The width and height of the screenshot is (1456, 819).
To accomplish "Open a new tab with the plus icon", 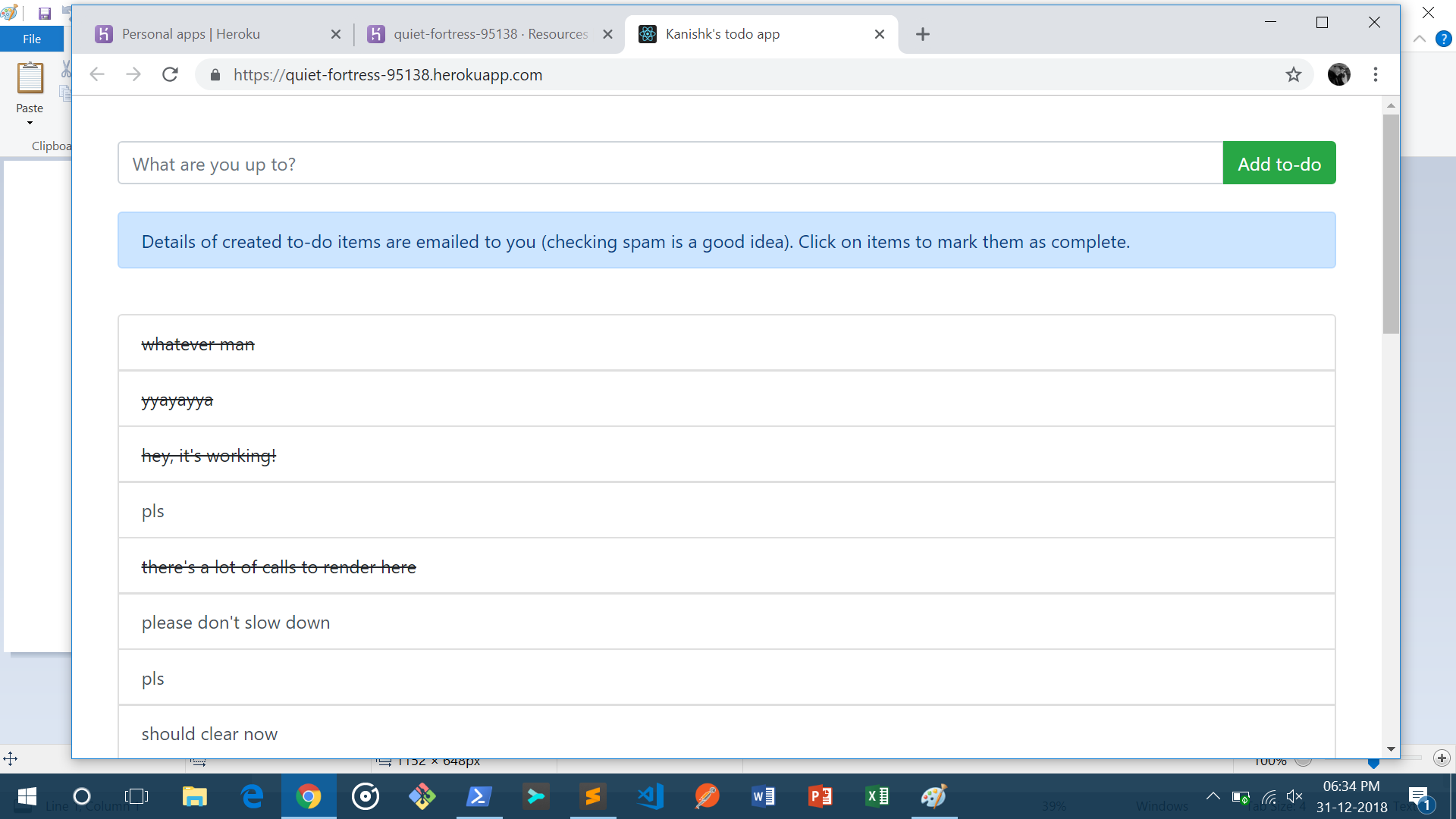I will (922, 34).
